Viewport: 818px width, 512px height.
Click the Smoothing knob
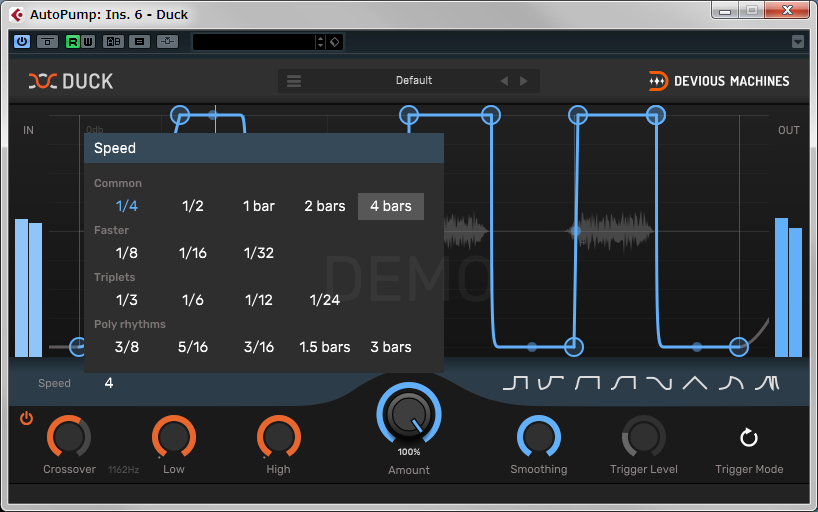(x=539, y=437)
